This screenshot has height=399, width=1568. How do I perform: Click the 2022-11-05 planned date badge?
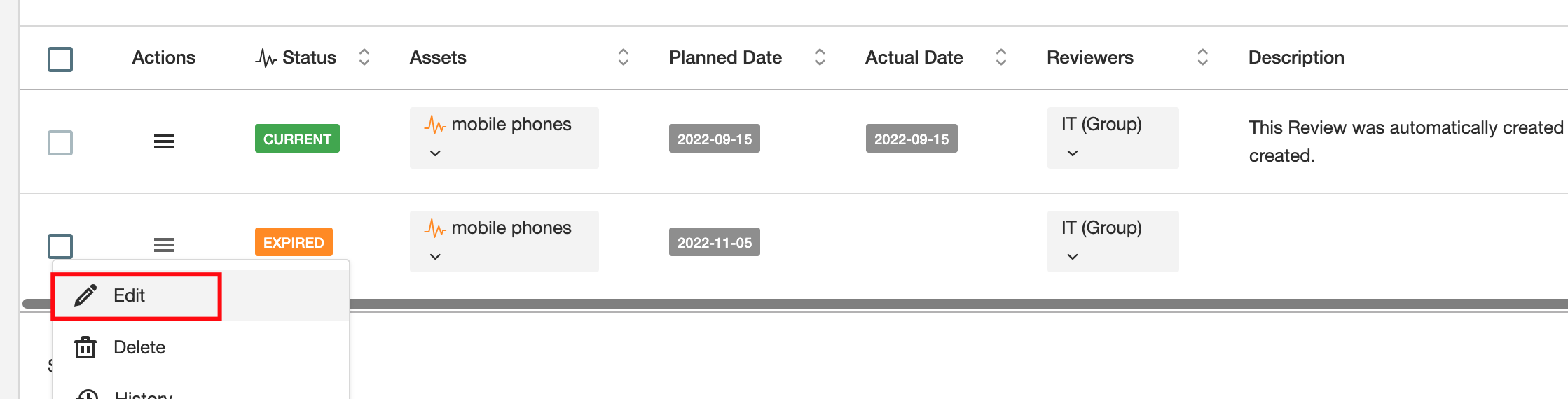coord(714,242)
